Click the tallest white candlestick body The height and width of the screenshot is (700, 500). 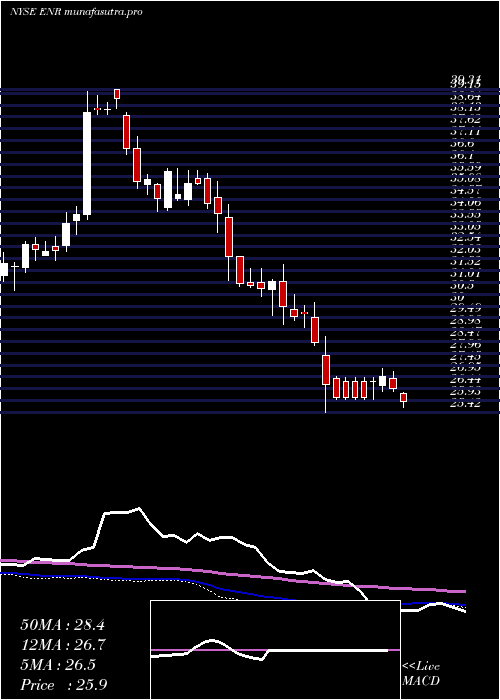pos(87,164)
